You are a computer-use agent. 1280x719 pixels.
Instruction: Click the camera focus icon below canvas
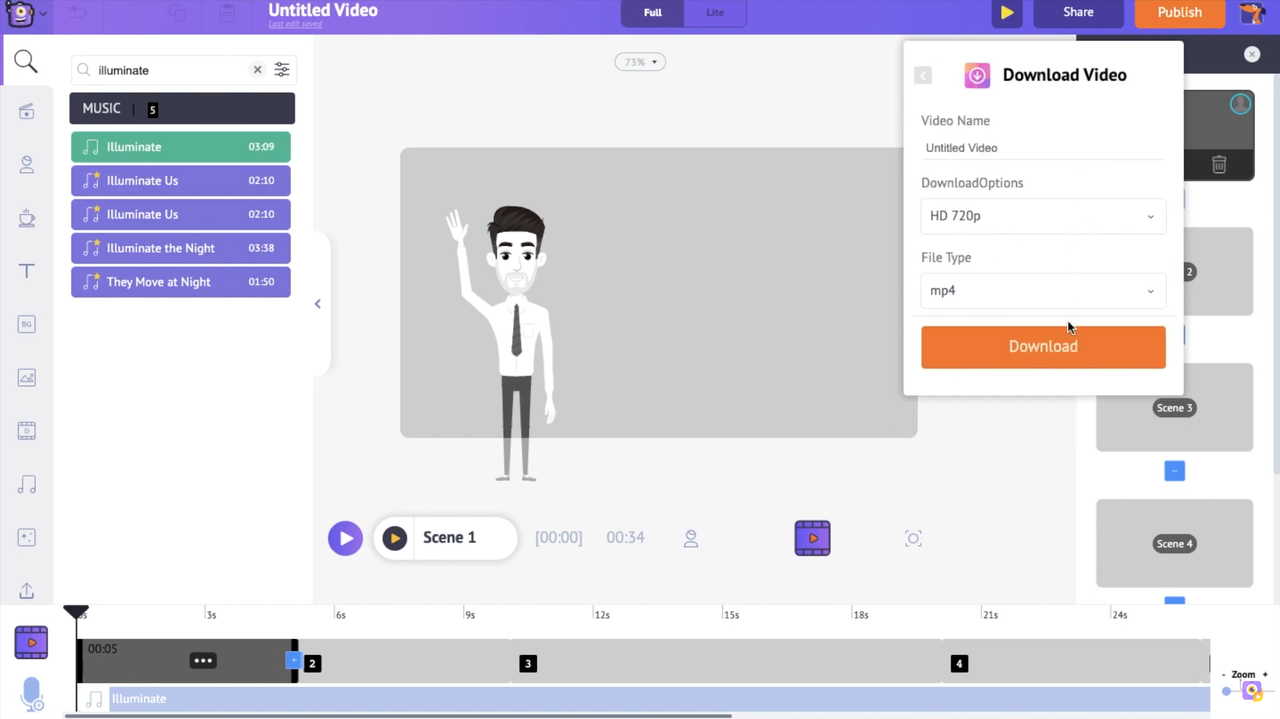(x=913, y=538)
